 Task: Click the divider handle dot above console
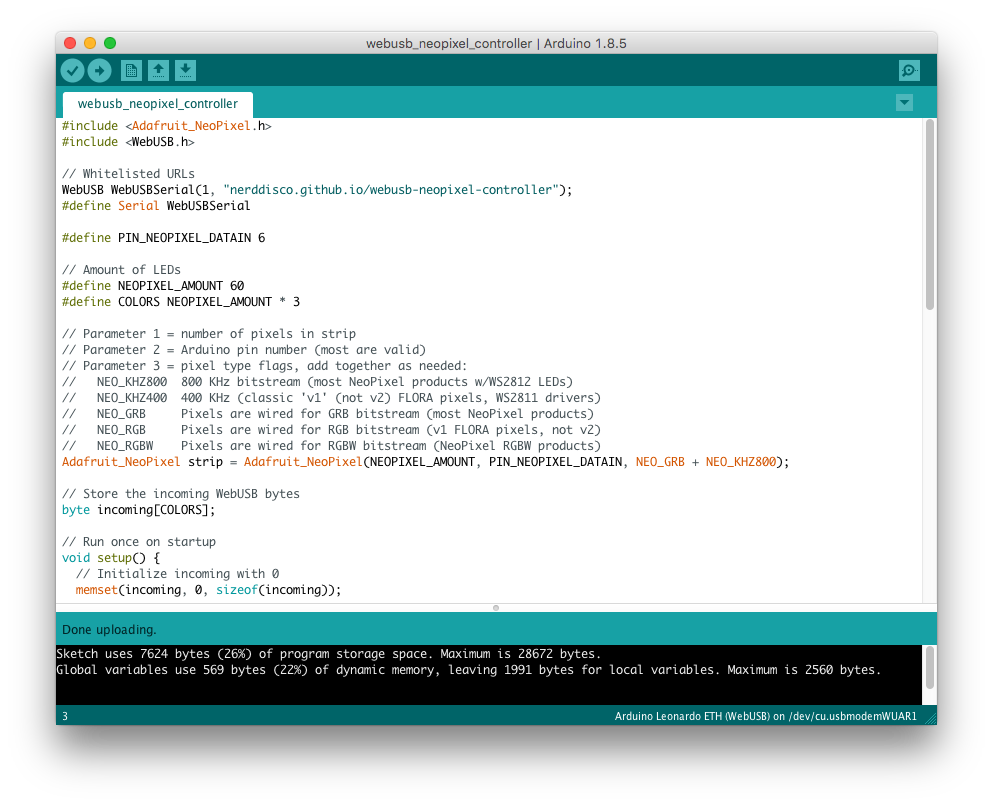[x=496, y=608]
